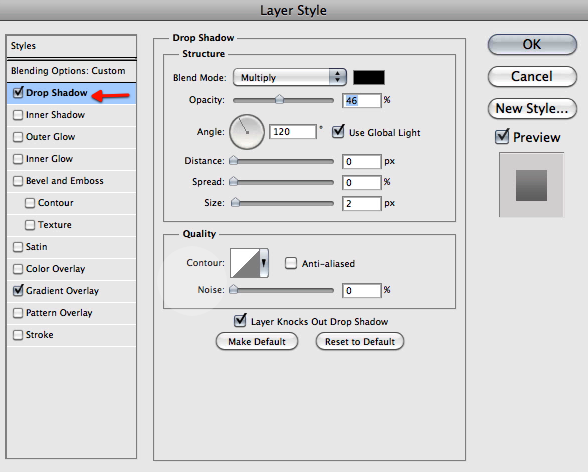Click the OK button

point(532,45)
